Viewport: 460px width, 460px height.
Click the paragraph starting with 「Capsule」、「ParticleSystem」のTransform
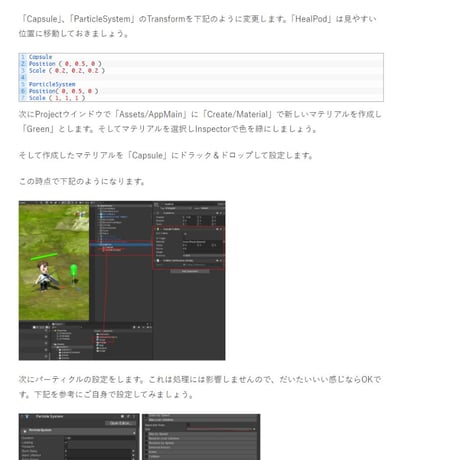(x=198, y=26)
